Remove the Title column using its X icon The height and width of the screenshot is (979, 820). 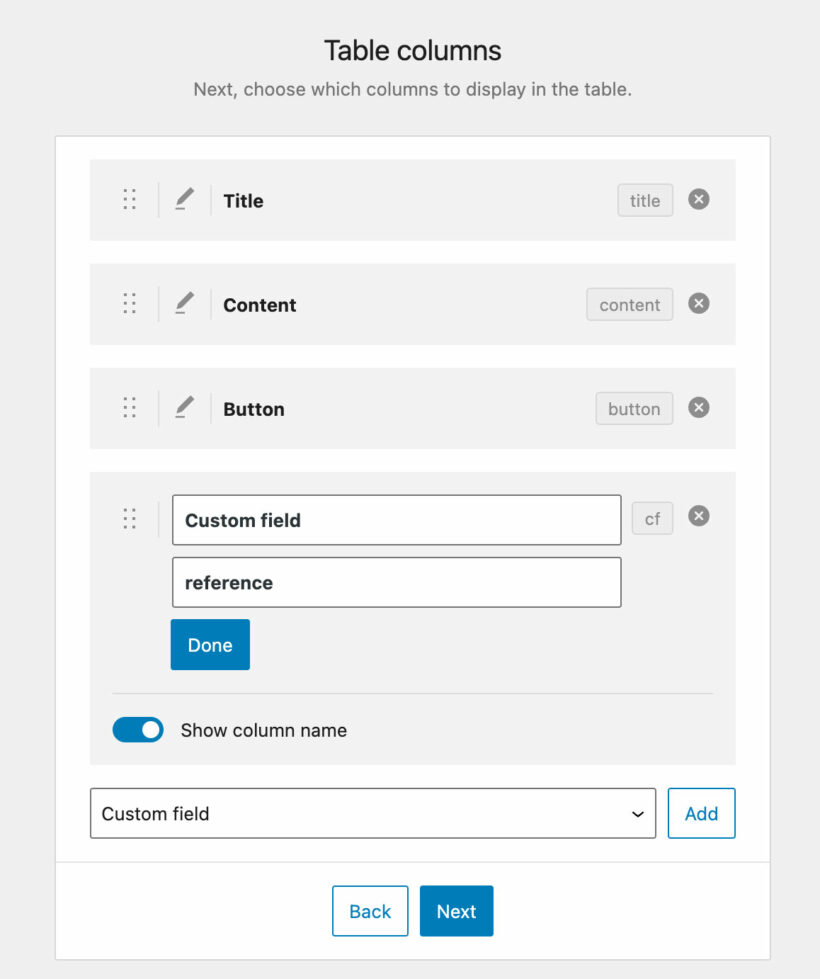coord(698,200)
